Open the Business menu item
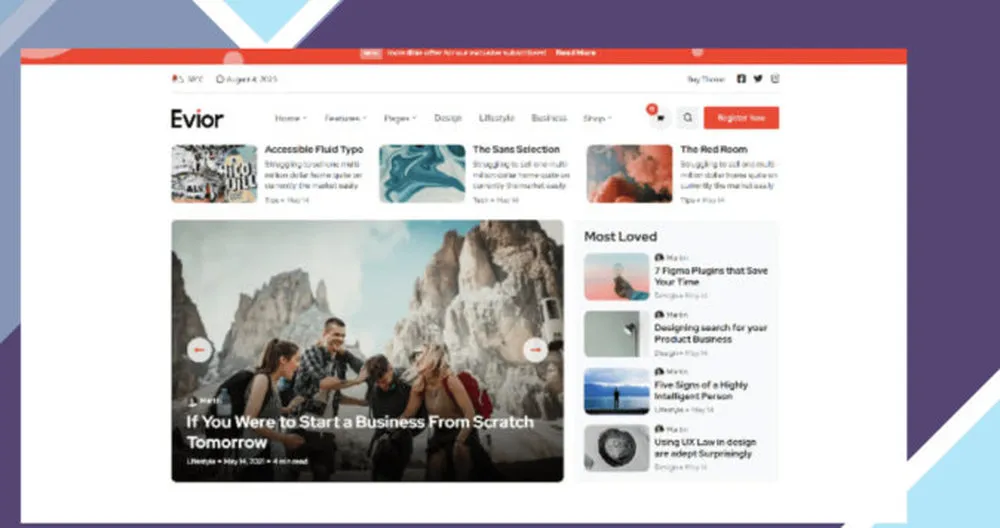This screenshot has height=528, width=1000. point(548,118)
